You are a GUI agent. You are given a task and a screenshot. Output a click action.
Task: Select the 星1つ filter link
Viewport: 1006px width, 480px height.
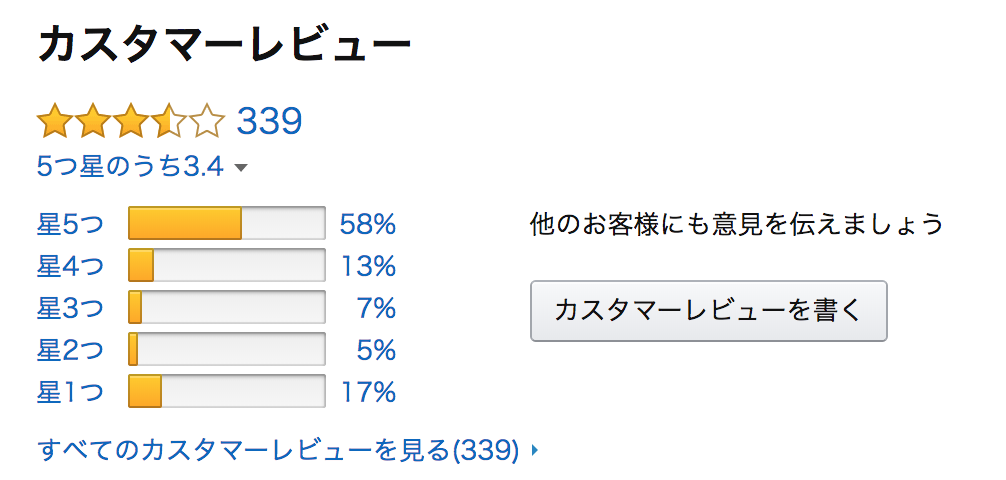point(70,391)
